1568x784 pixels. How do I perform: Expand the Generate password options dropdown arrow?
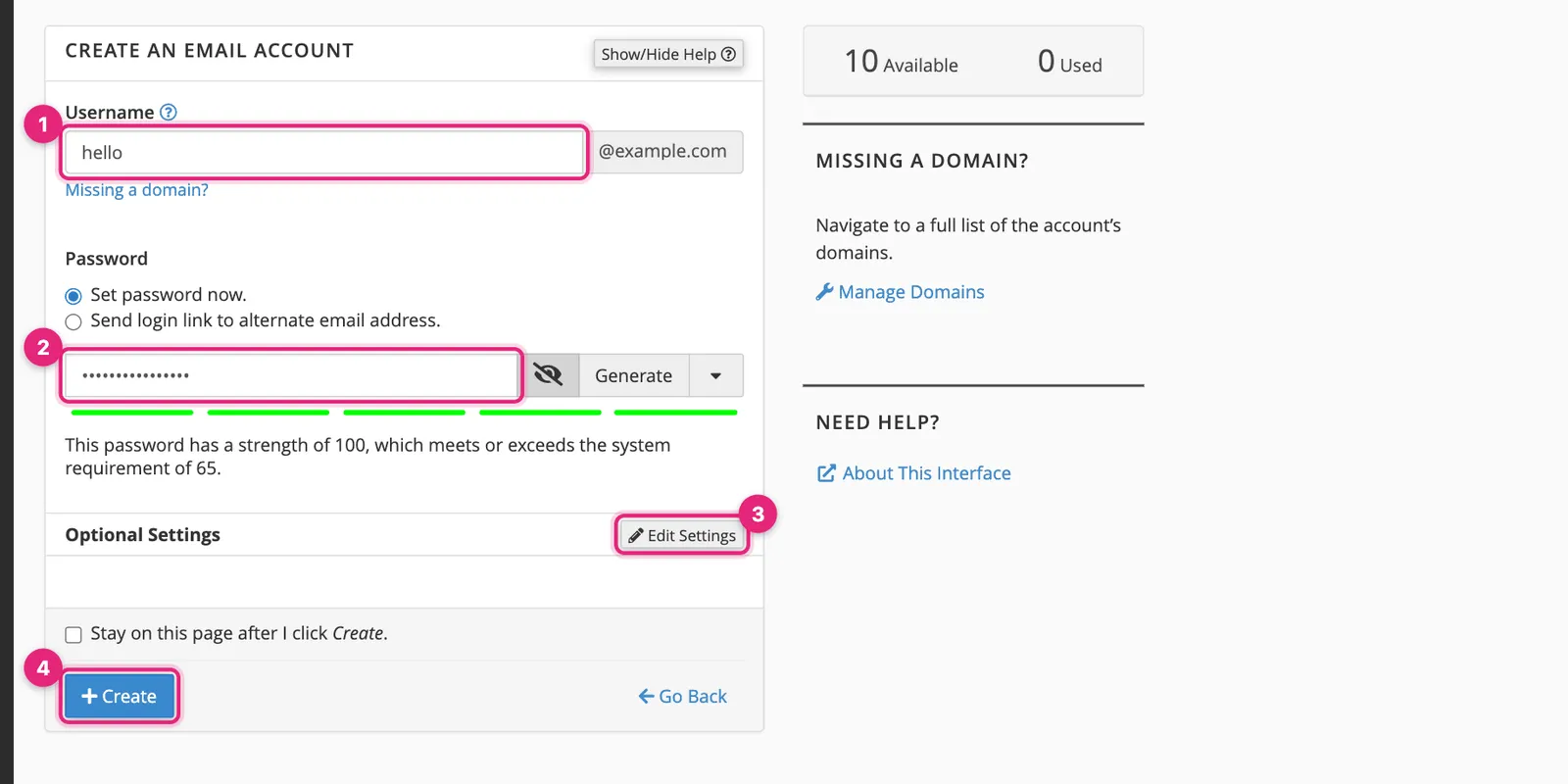tap(716, 375)
